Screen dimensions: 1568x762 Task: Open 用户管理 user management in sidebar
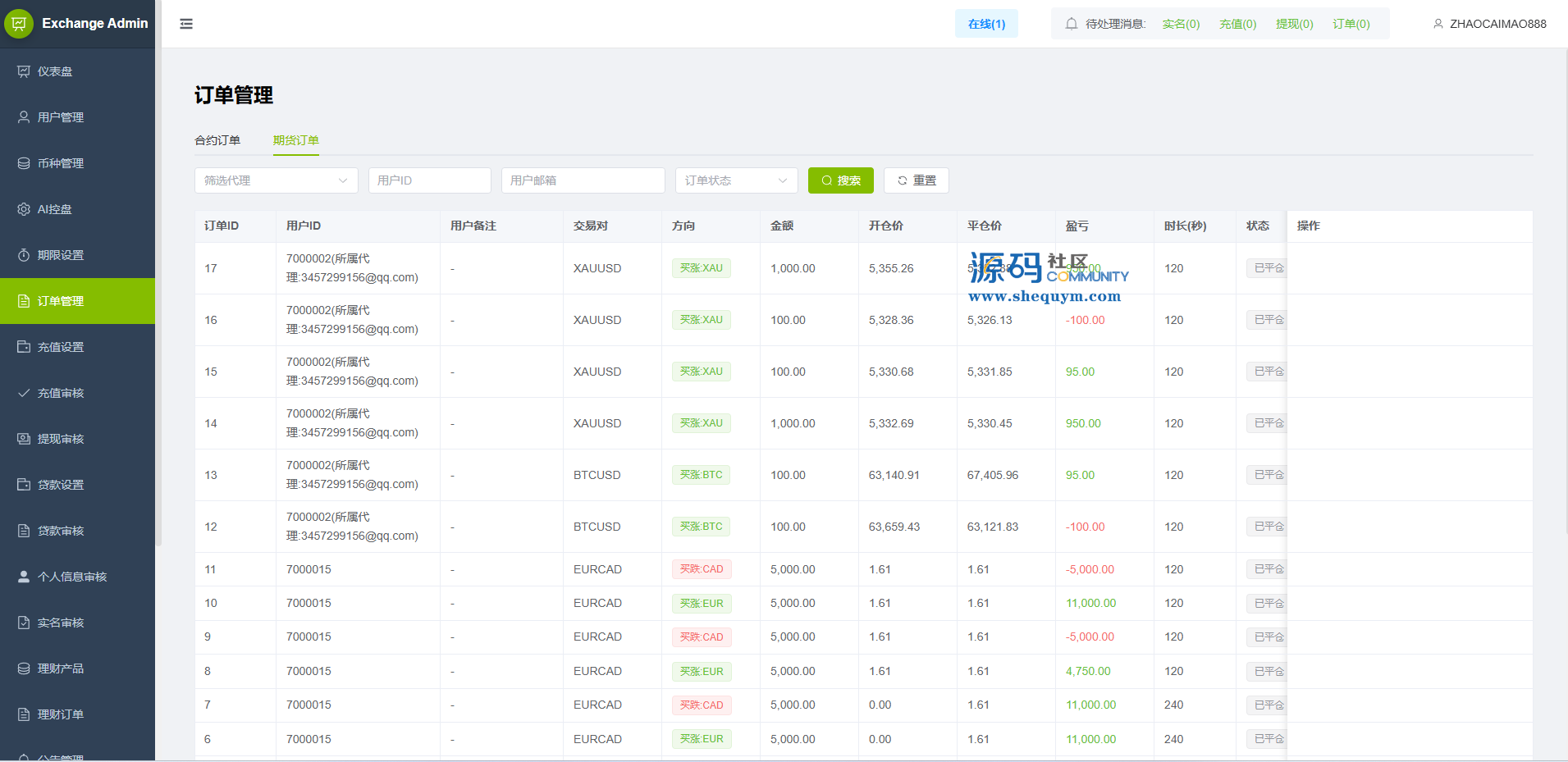[60, 117]
